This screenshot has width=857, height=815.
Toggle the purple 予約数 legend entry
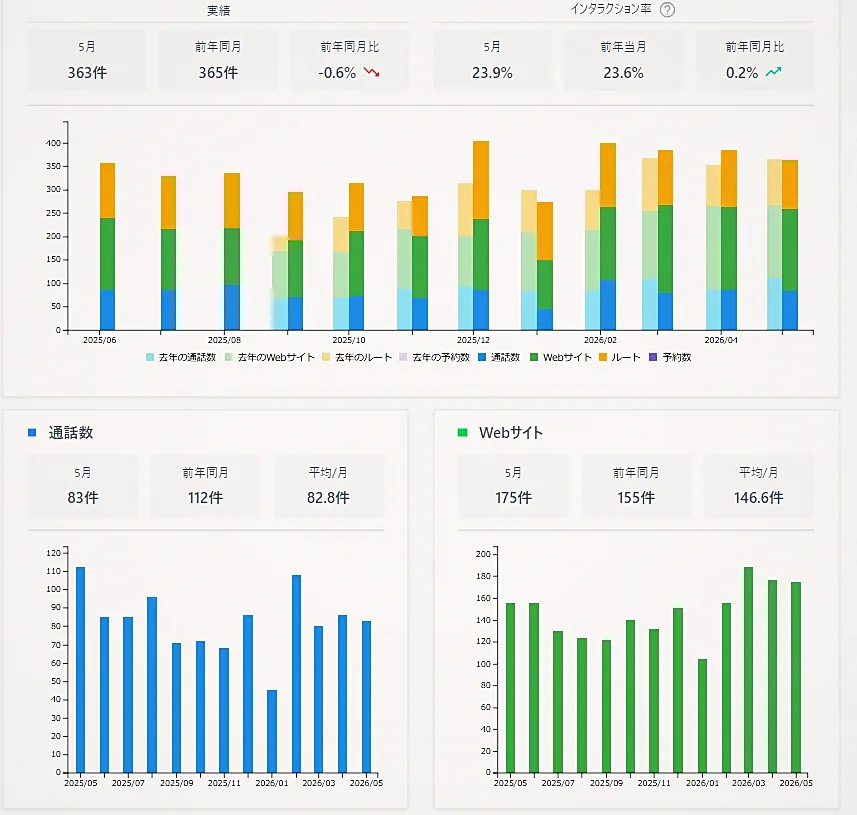670,357
